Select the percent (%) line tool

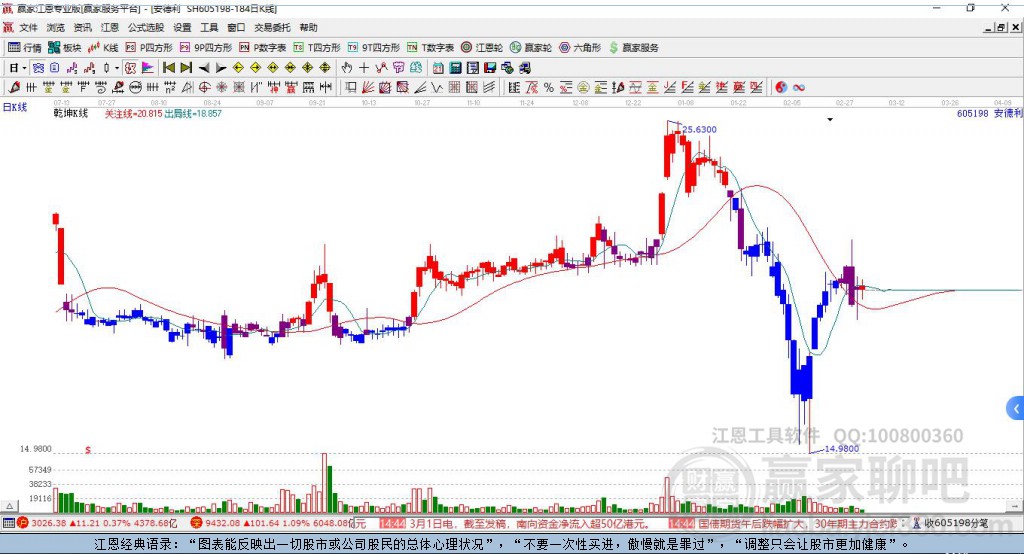(x=549, y=87)
